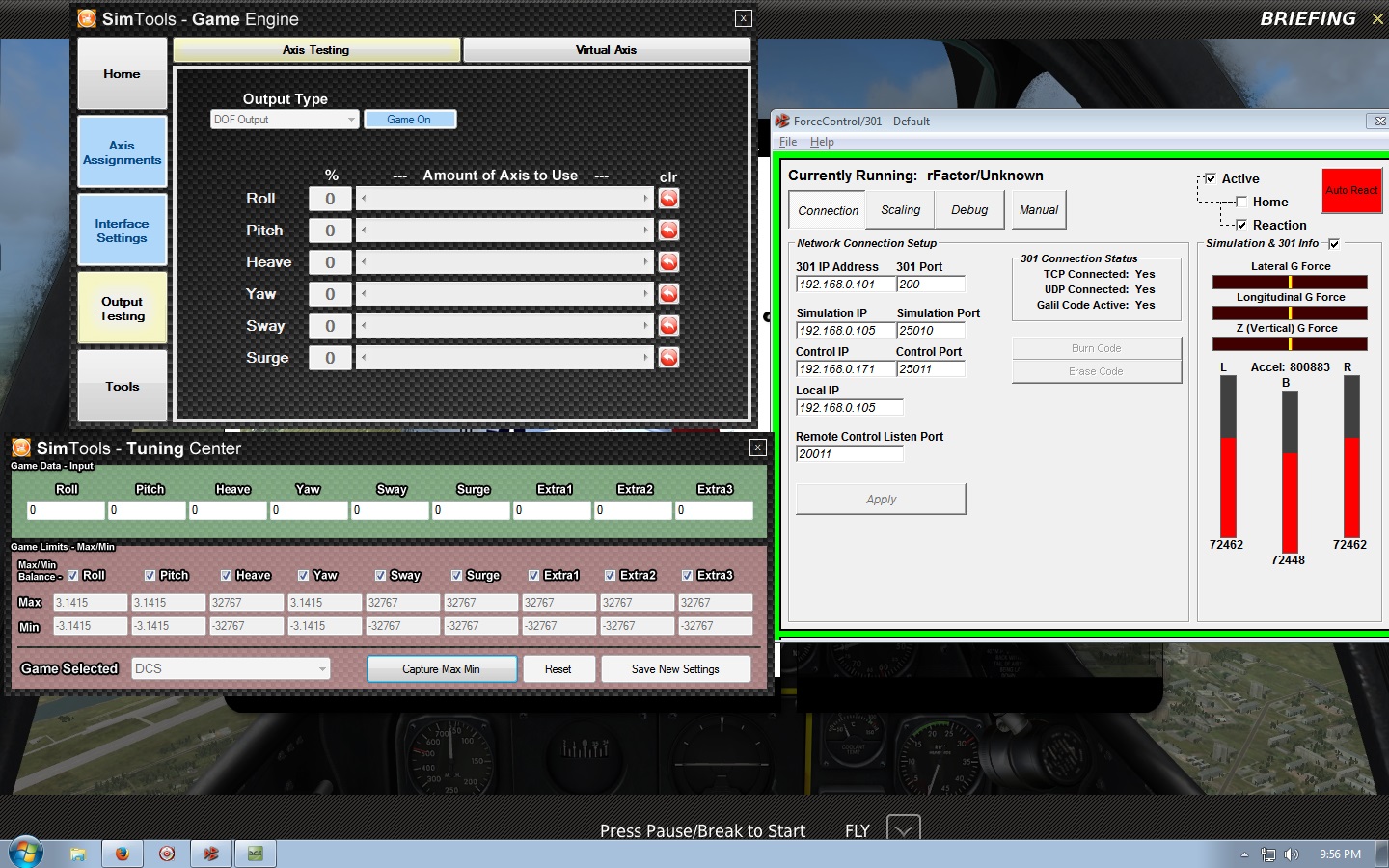Click the Windows Start orb

coord(25,853)
